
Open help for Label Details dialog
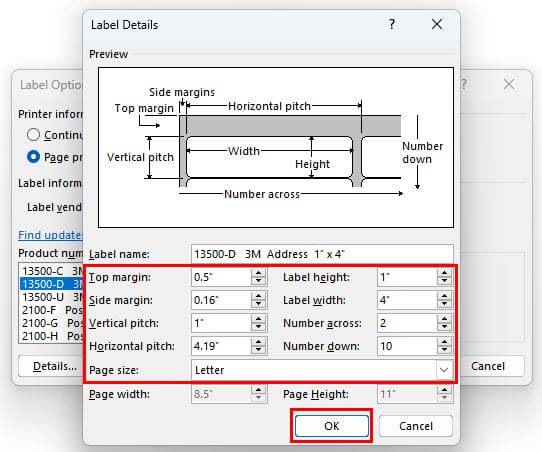coord(392,25)
